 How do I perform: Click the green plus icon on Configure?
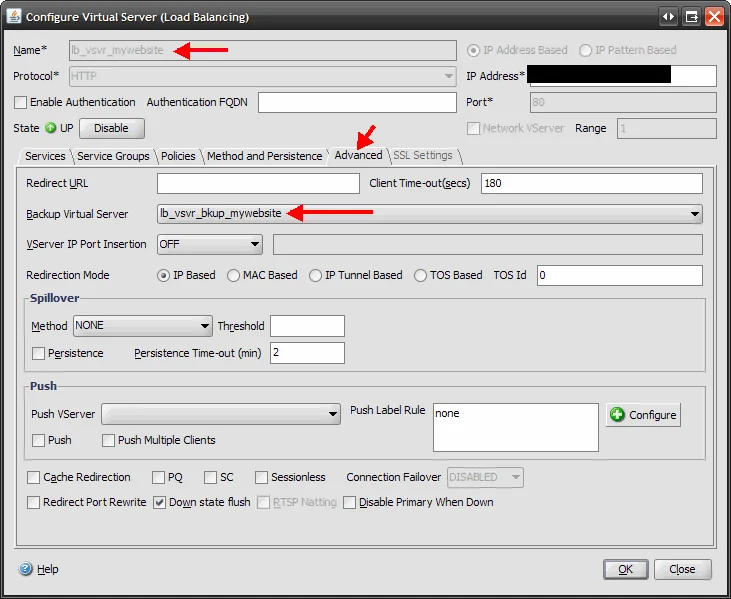617,414
